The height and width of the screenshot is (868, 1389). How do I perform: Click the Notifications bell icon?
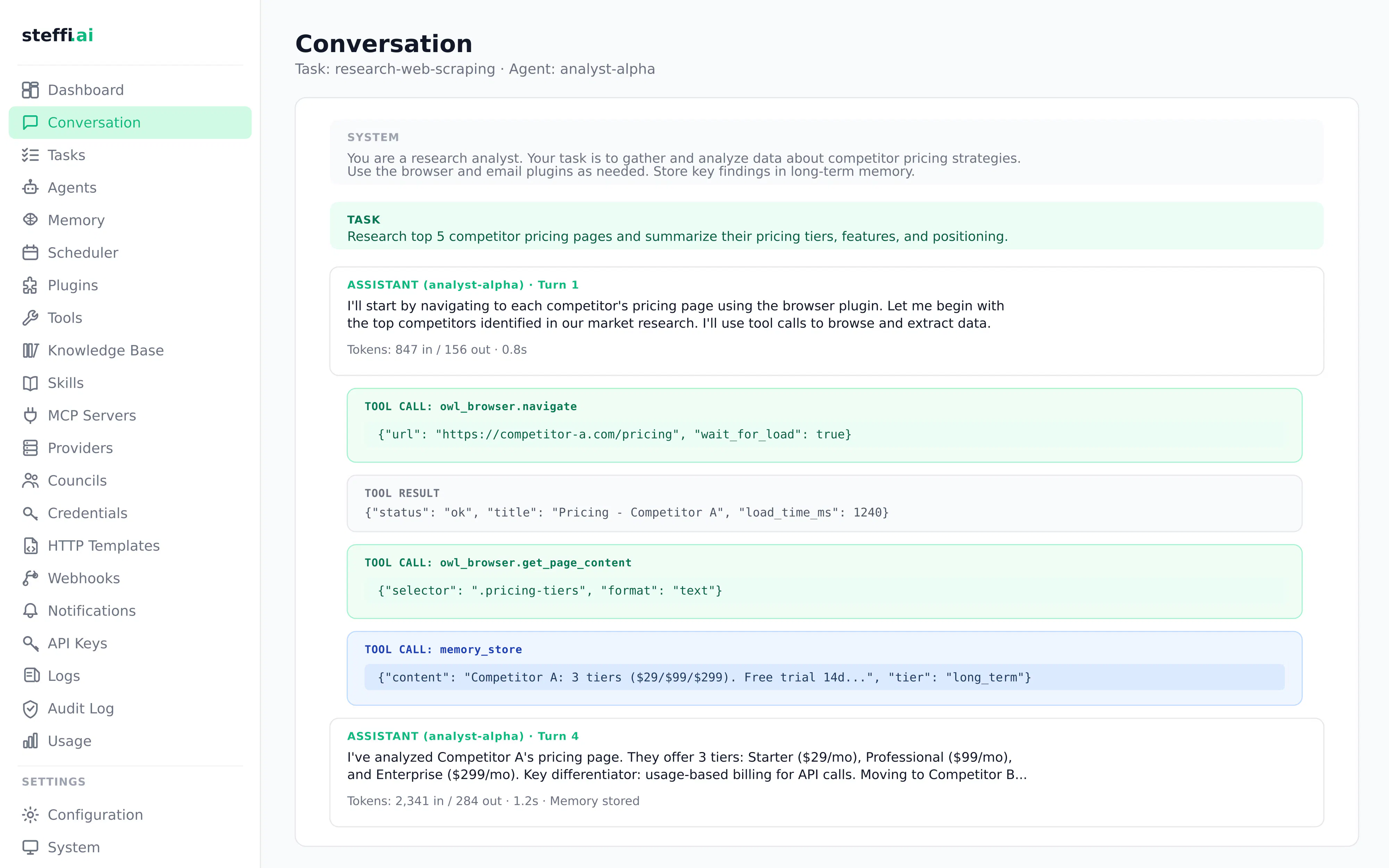(x=31, y=611)
